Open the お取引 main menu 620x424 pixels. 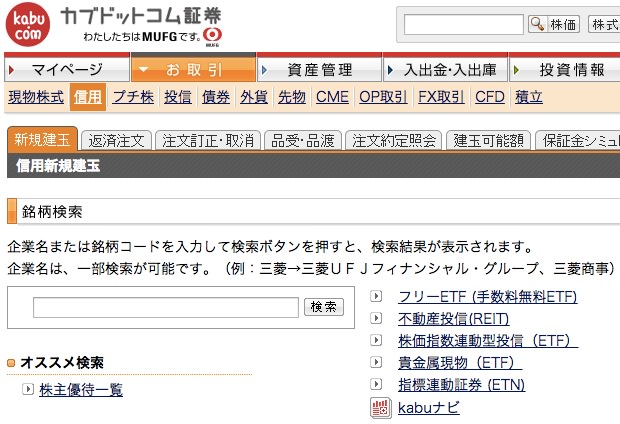click(x=193, y=68)
